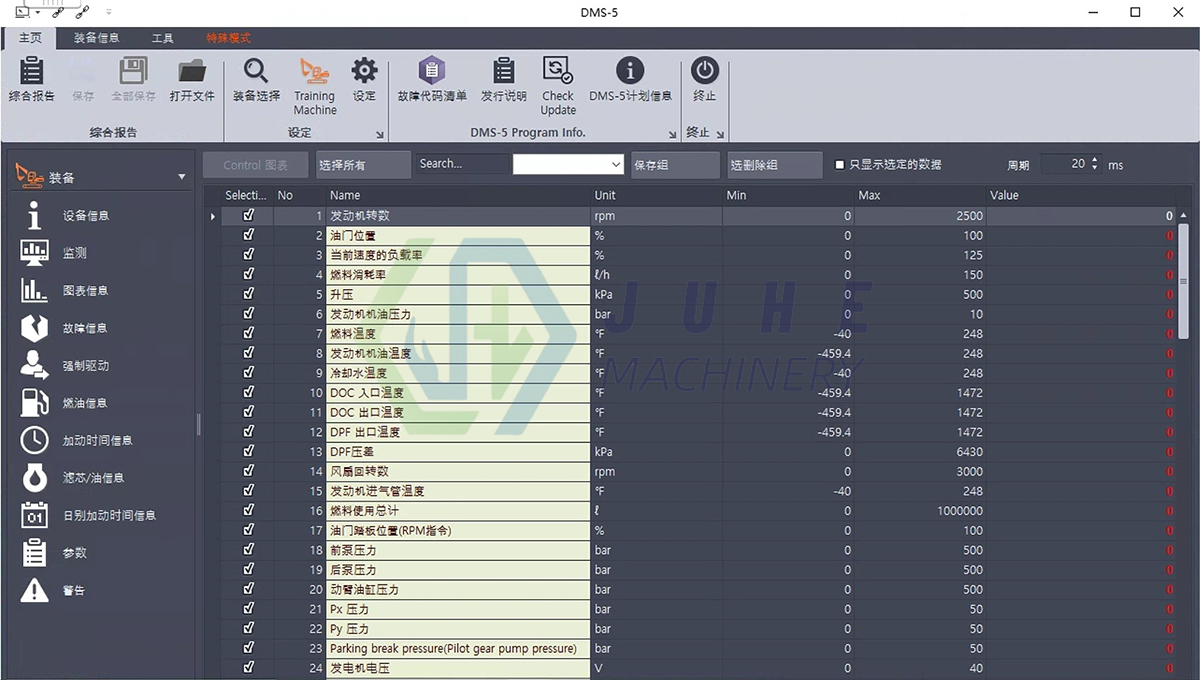Click the 装备选择 machine selection icon

pyautogui.click(x=256, y=82)
